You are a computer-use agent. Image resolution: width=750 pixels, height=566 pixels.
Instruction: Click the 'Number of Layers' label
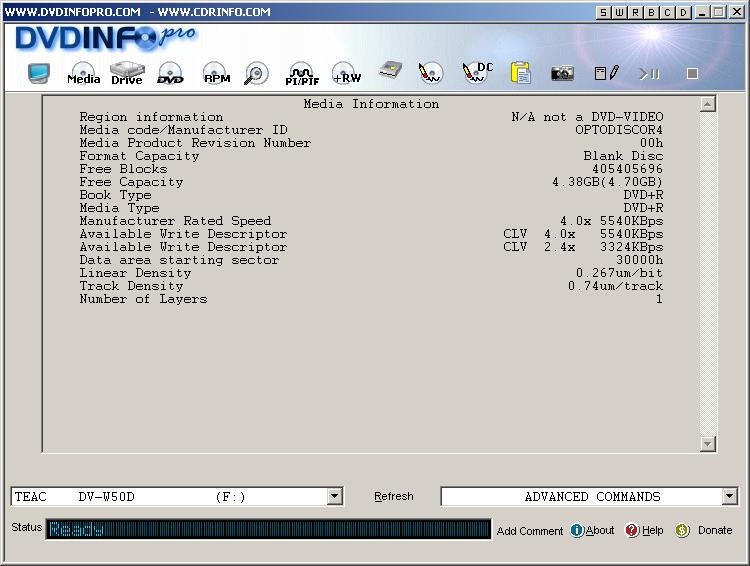(143, 300)
